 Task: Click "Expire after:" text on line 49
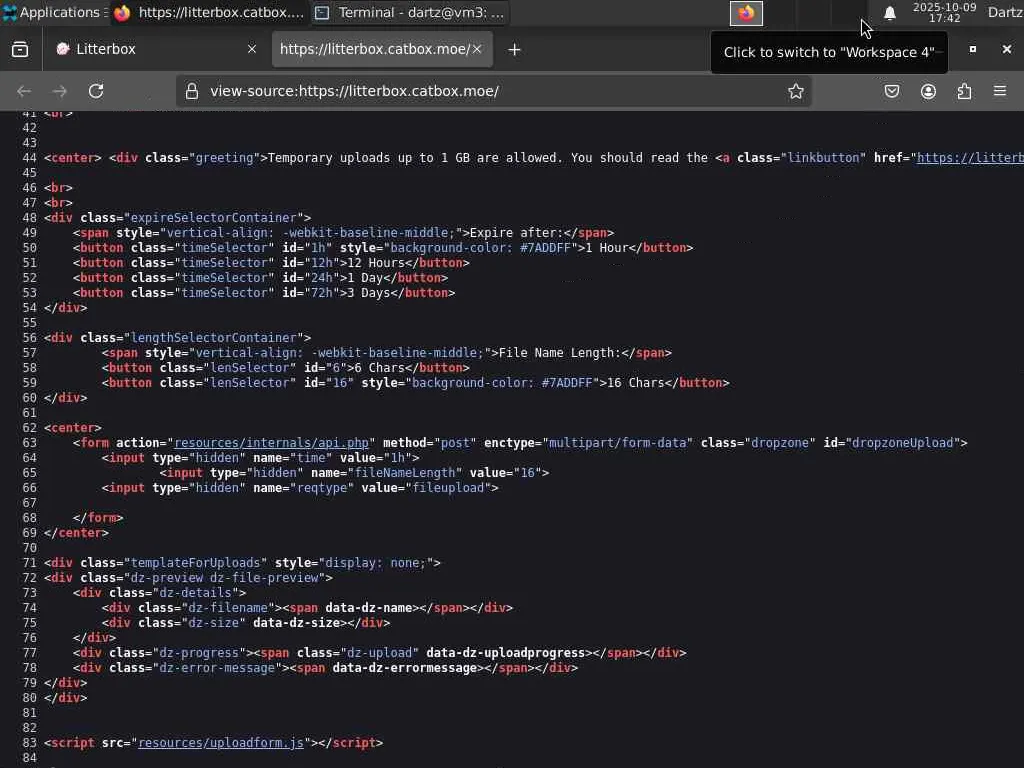click(516, 232)
